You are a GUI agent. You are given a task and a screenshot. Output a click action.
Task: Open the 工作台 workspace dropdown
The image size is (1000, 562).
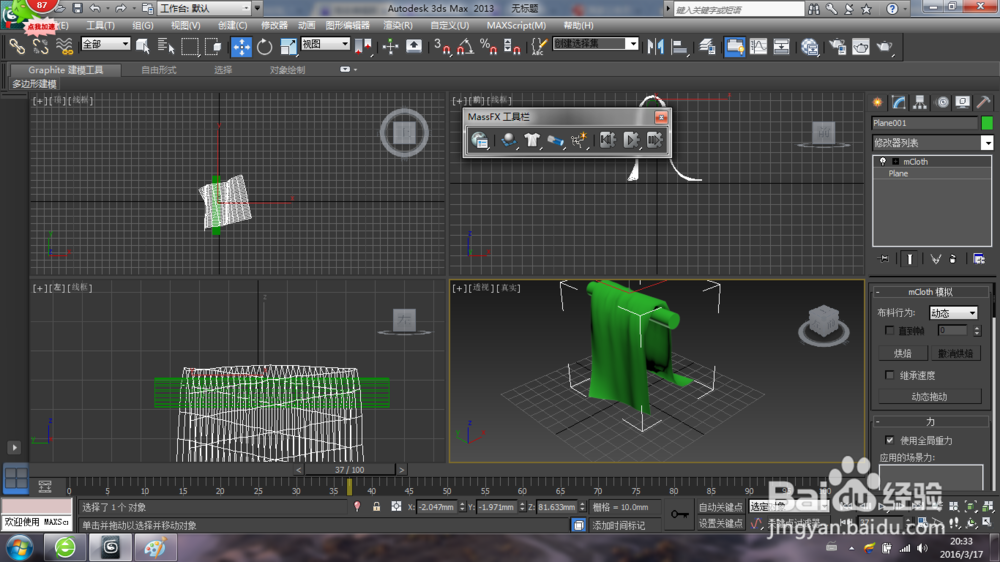[204, 8]
